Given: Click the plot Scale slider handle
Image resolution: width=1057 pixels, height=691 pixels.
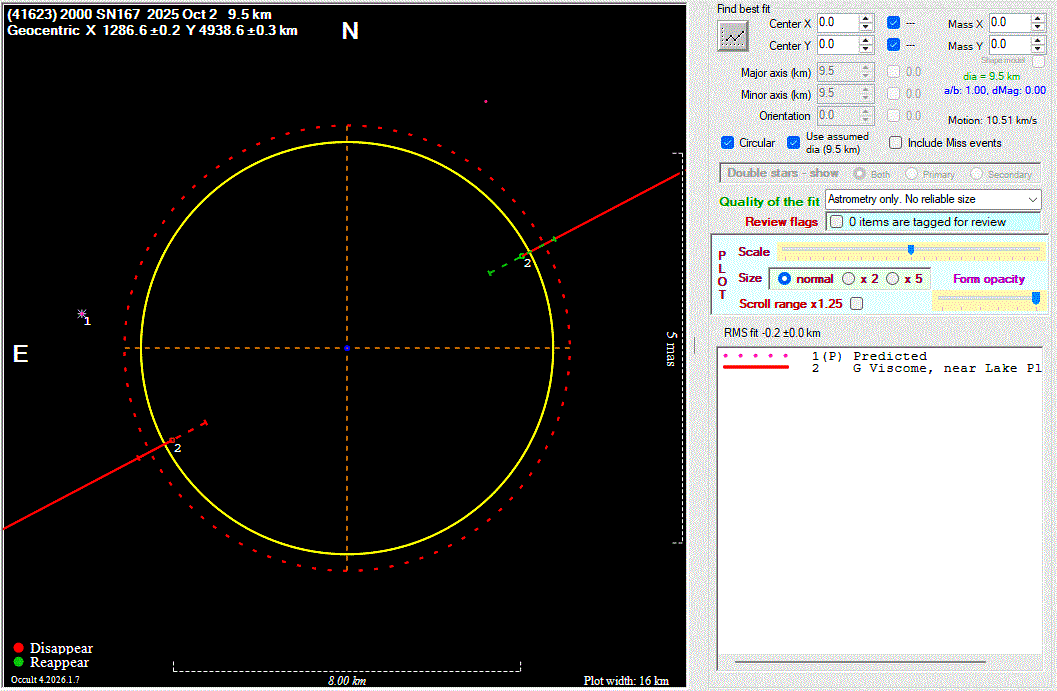Looking at the screenshot, I should [x=910, y=249].
